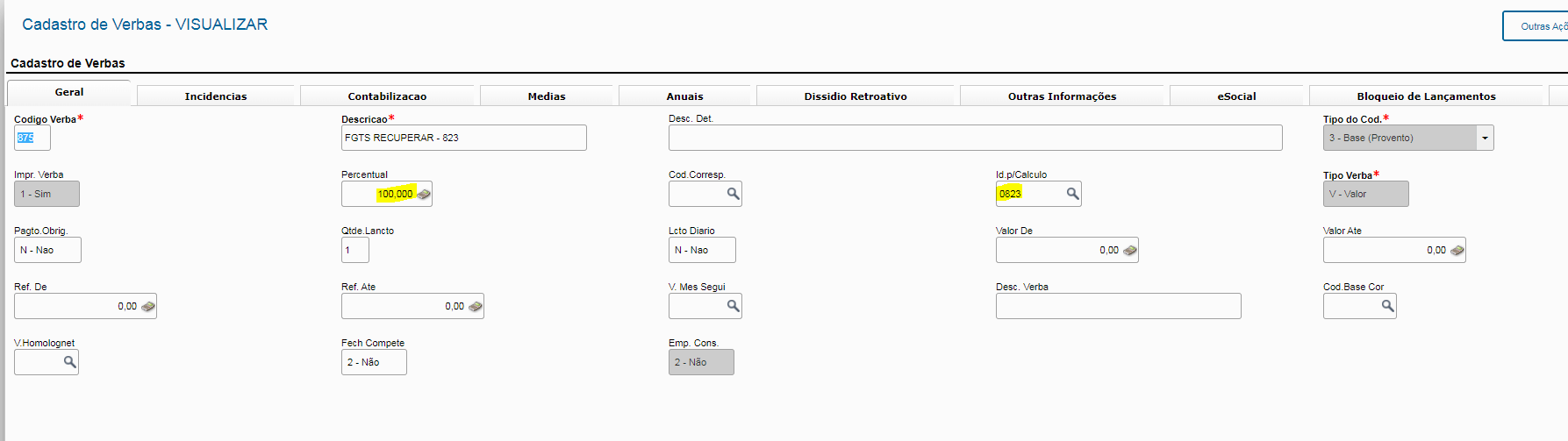Click the Valor Ate calculator icon

point(1457,250)
